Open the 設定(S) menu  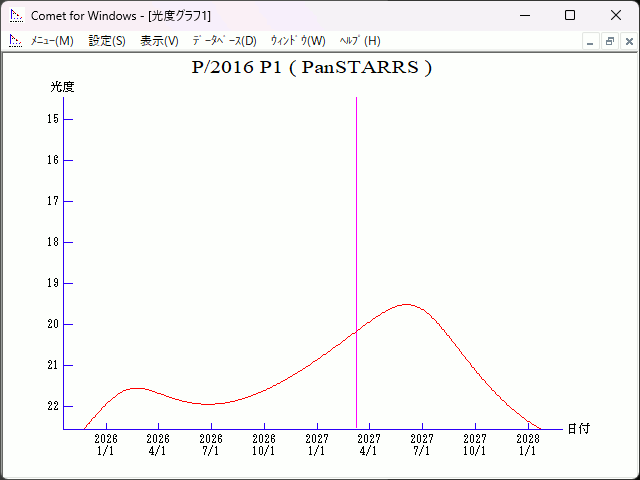(107, 41)
